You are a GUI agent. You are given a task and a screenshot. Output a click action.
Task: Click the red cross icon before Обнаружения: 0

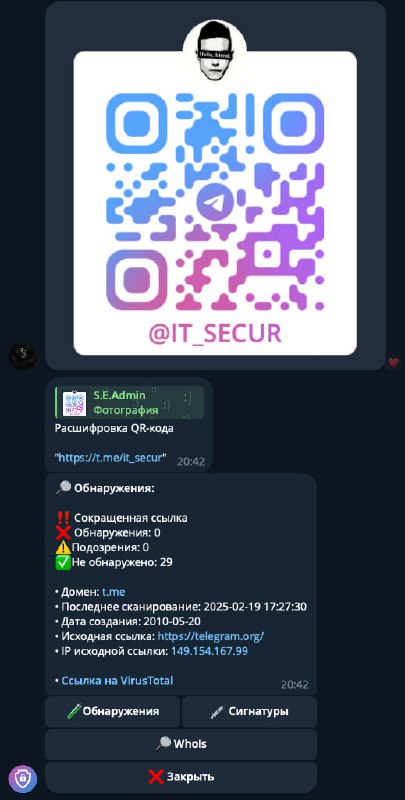(63, 533)
